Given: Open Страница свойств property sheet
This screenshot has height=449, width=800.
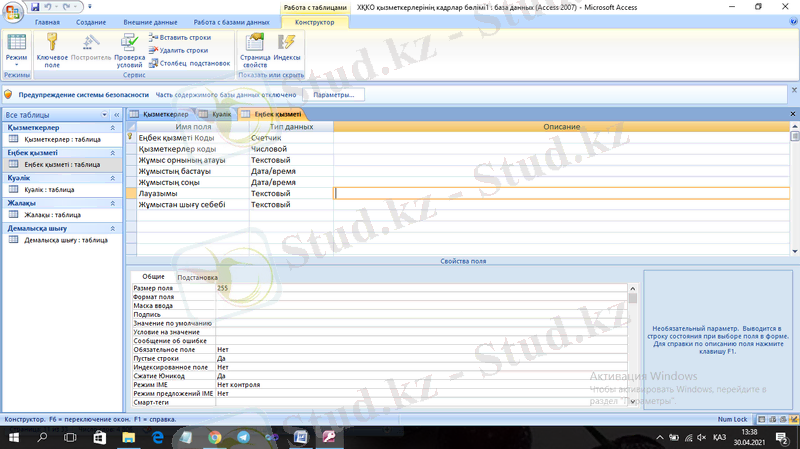Looking at the screenshot, I should [x=255, y=46].
